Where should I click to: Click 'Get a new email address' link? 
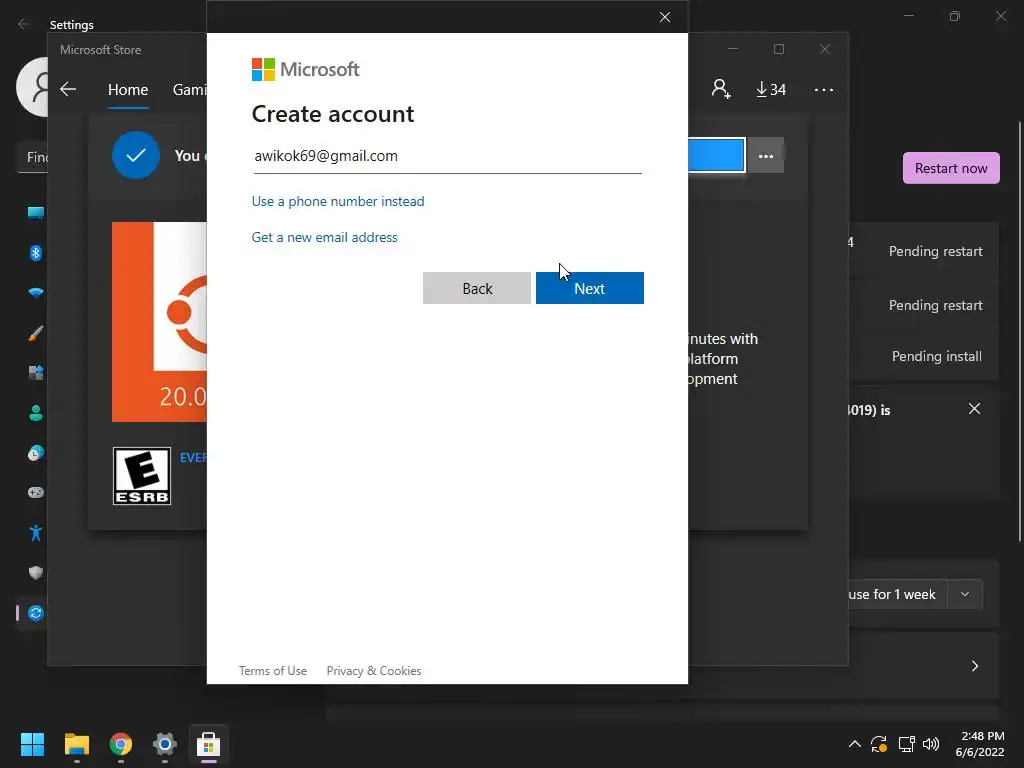coord(325,237)
